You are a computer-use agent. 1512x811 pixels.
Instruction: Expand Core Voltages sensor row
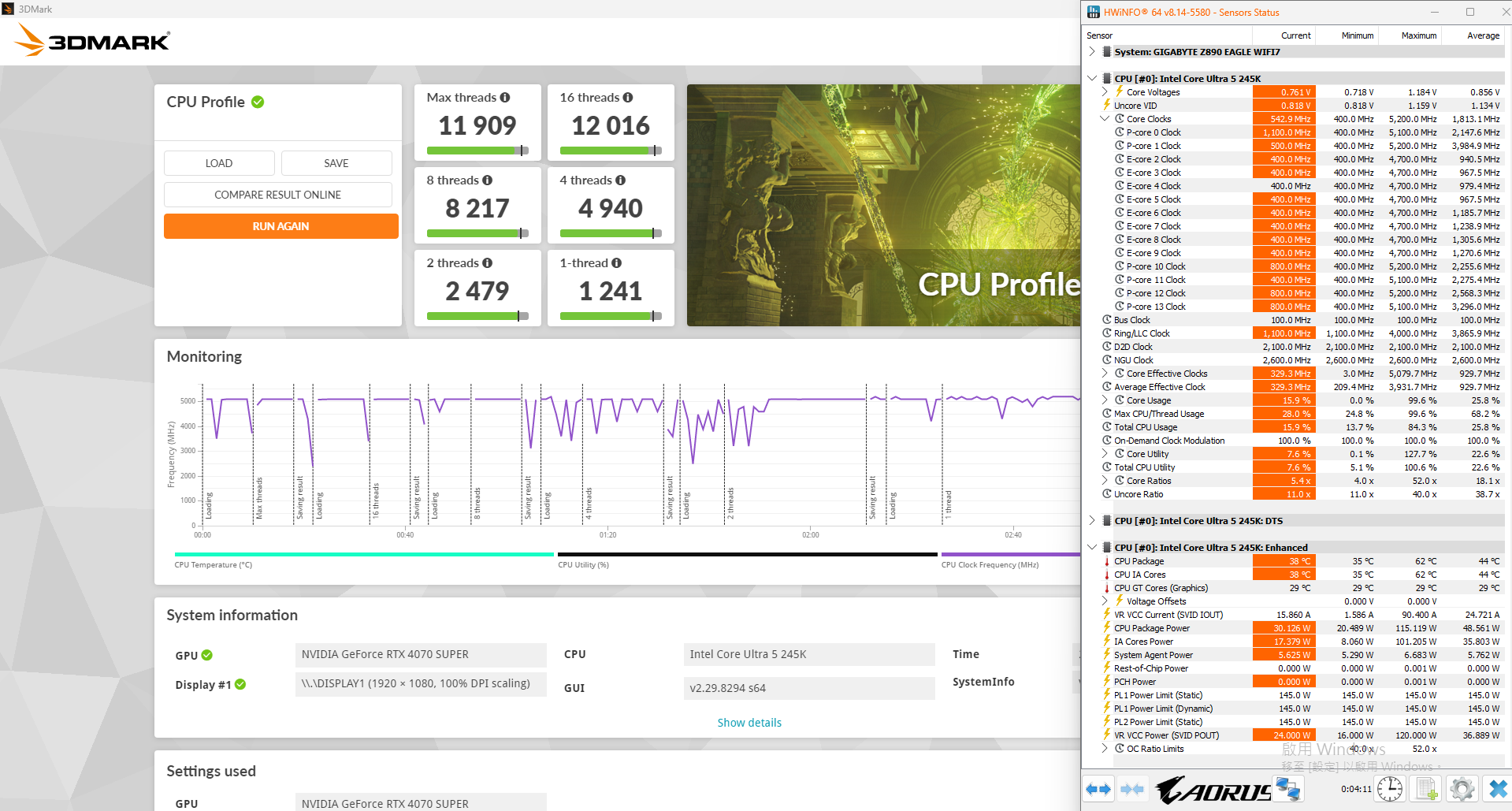(x=1105, y=92)
